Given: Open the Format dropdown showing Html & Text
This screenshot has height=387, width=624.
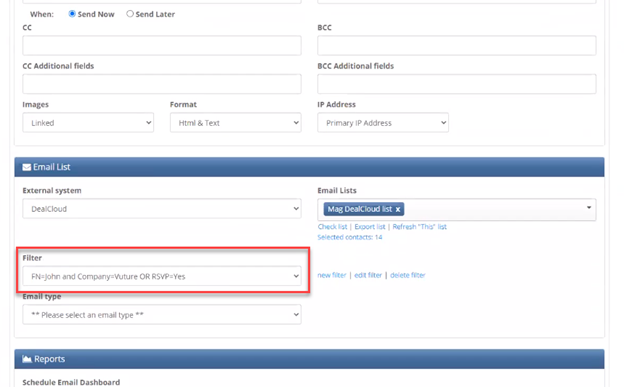Looking at the screenshot, I should [236, 123].
